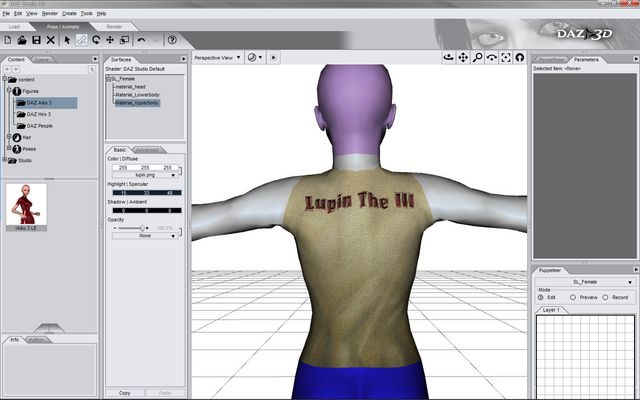Switch to the PowerPose tab
Viewport: 640px width, 400px height.
click(551, 60)
